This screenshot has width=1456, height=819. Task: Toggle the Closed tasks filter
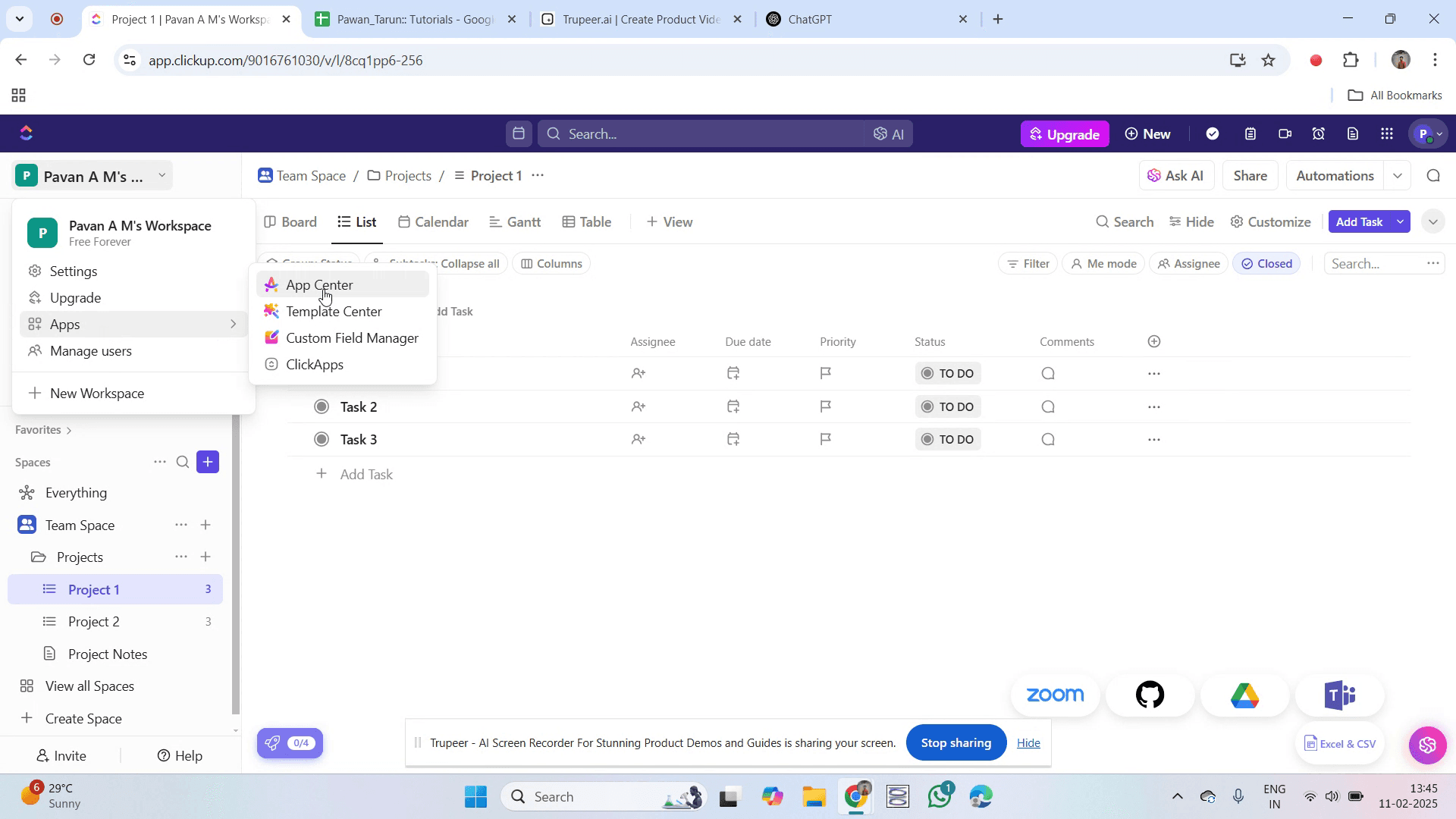tap(1266, 264)
